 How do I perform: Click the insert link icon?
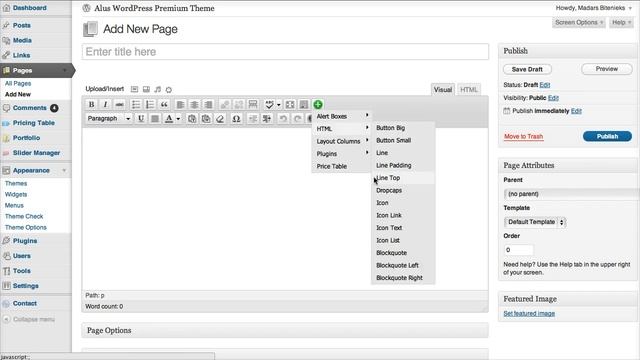[x=224, y=104]
